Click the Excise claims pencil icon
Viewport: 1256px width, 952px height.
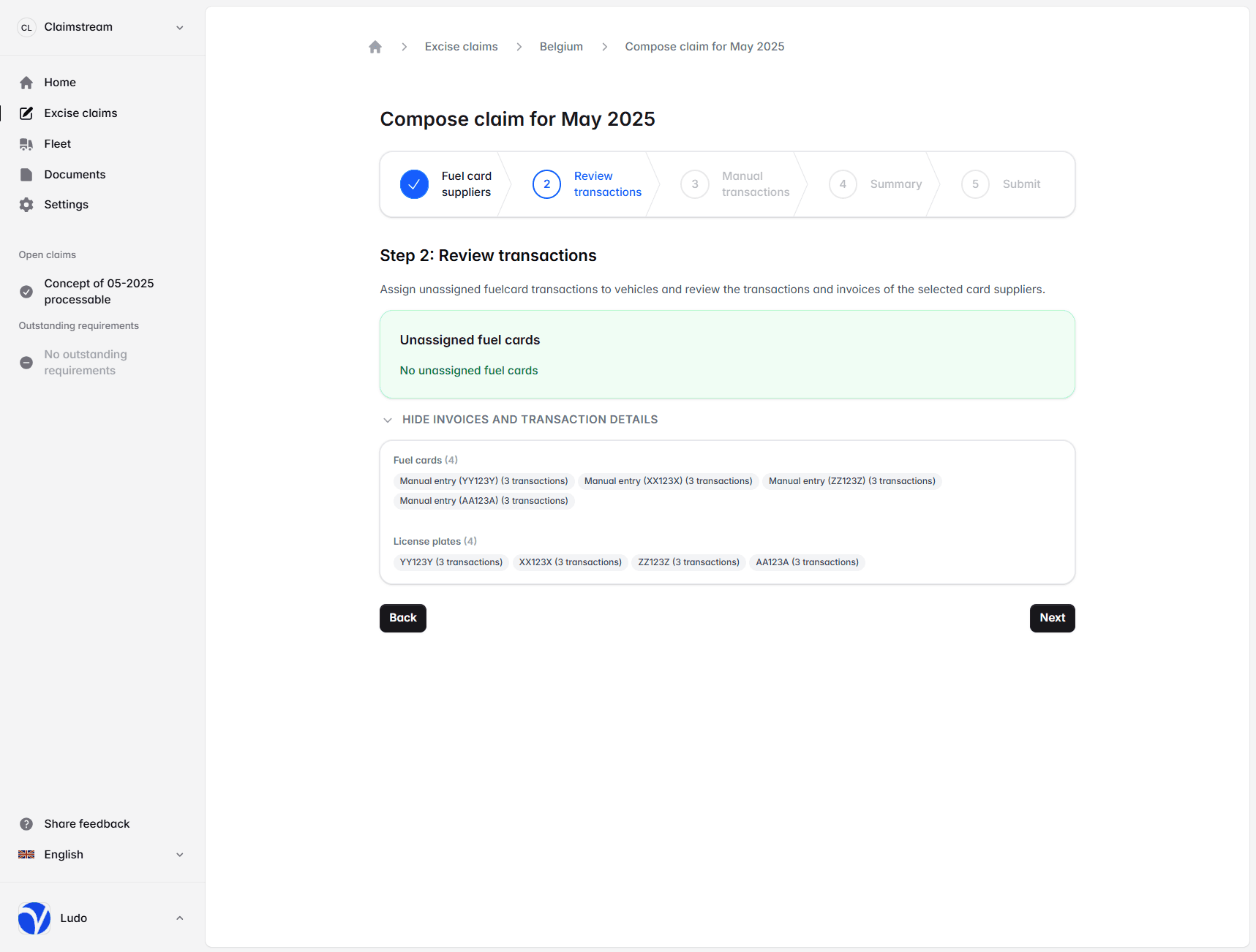(26, 113)
